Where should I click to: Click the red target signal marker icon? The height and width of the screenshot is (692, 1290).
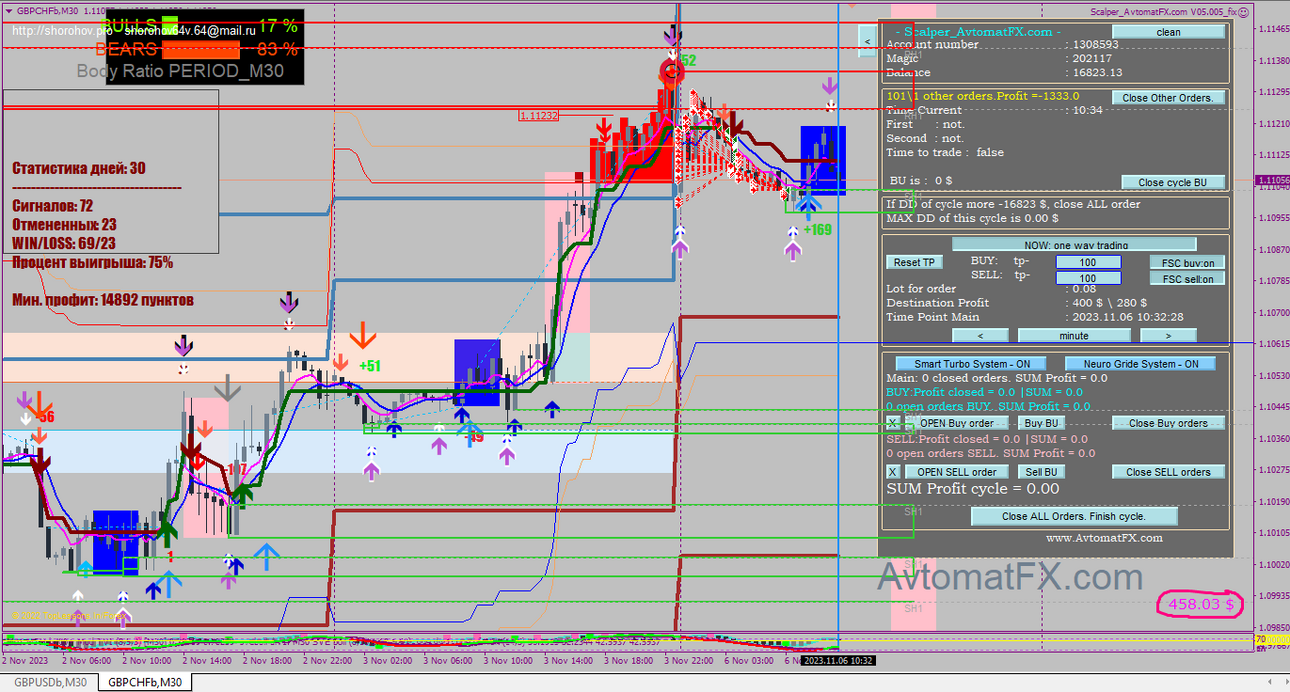(x=672, y=70)
